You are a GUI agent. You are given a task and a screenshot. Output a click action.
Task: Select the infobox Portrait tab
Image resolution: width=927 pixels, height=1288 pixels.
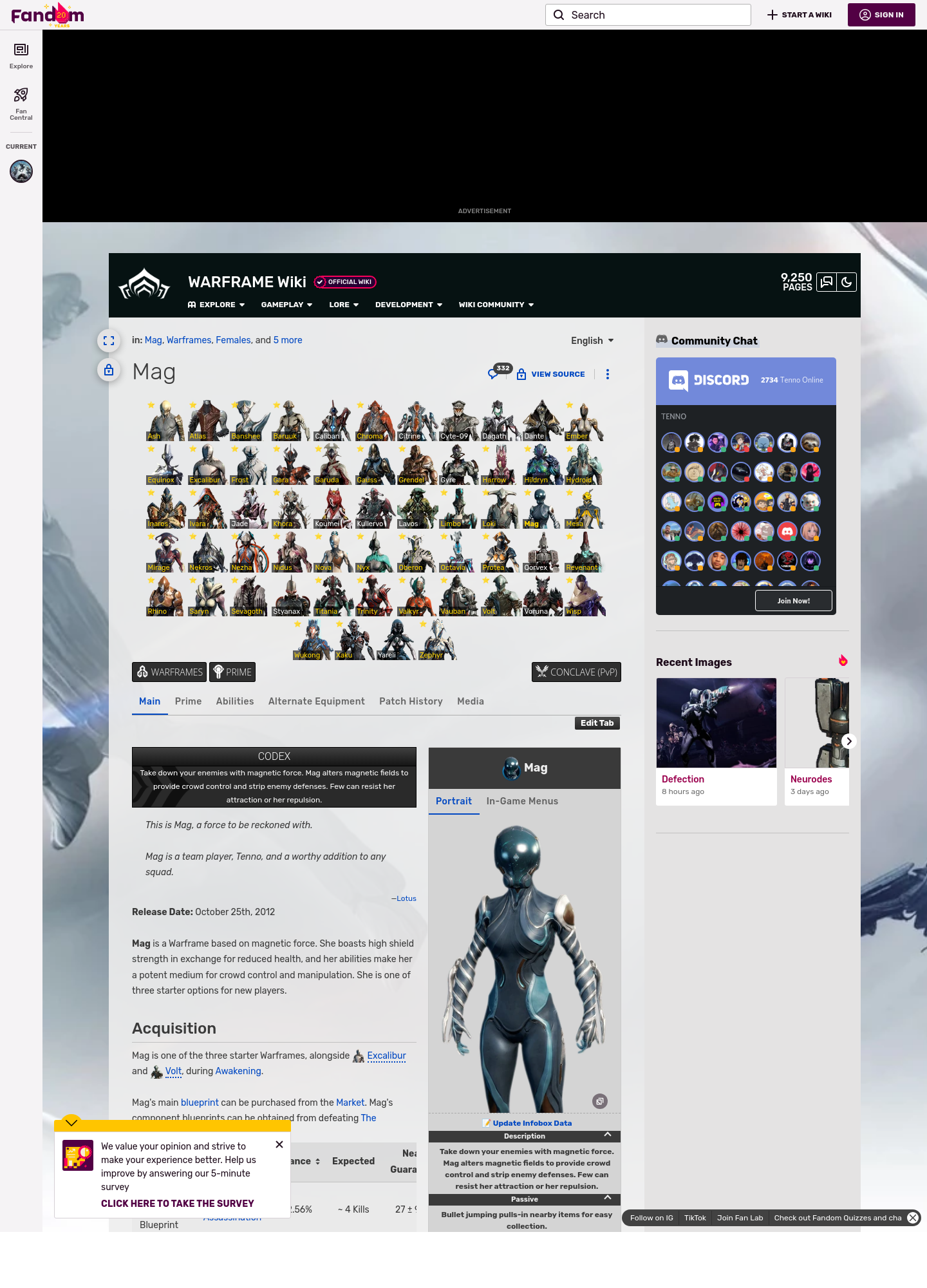click(454, 801)
